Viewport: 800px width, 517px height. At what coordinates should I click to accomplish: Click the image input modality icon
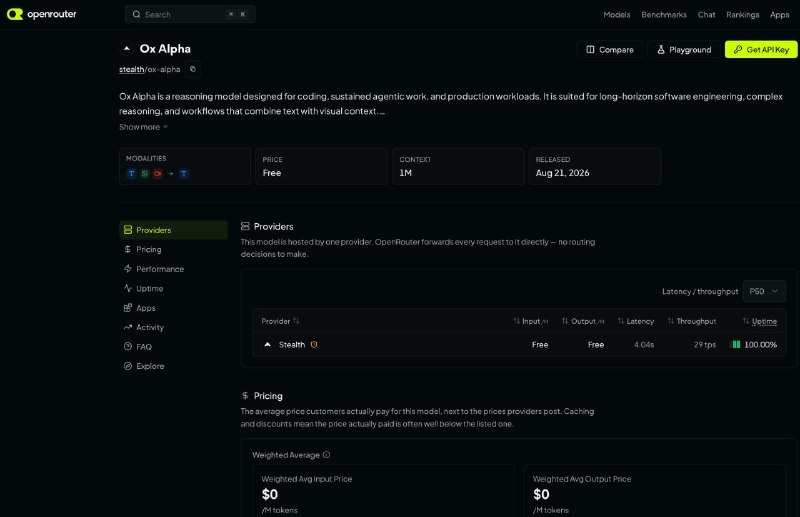point(145,174)
